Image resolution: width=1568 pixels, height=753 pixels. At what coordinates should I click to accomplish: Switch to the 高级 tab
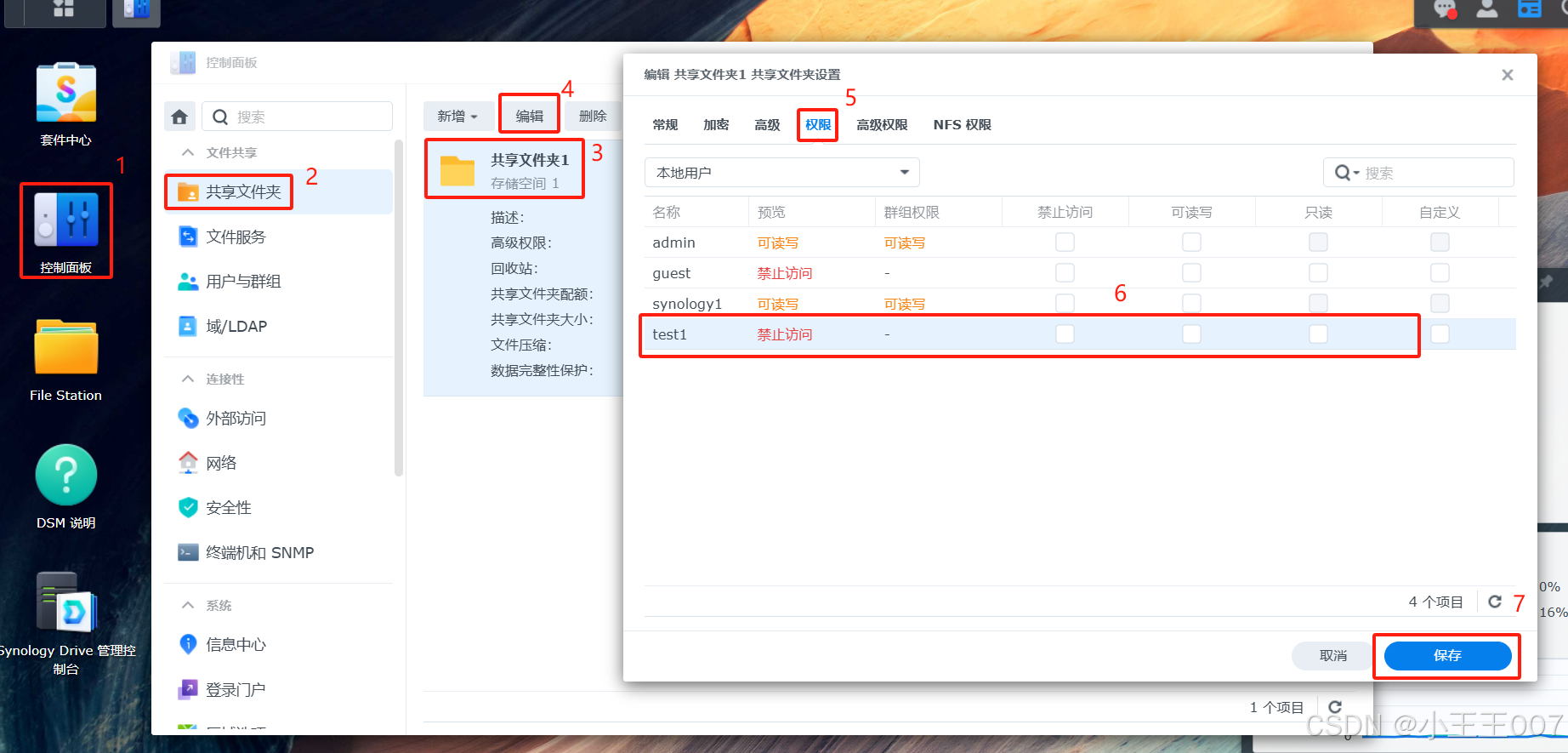pyautogui.click(x=767, y=125)
